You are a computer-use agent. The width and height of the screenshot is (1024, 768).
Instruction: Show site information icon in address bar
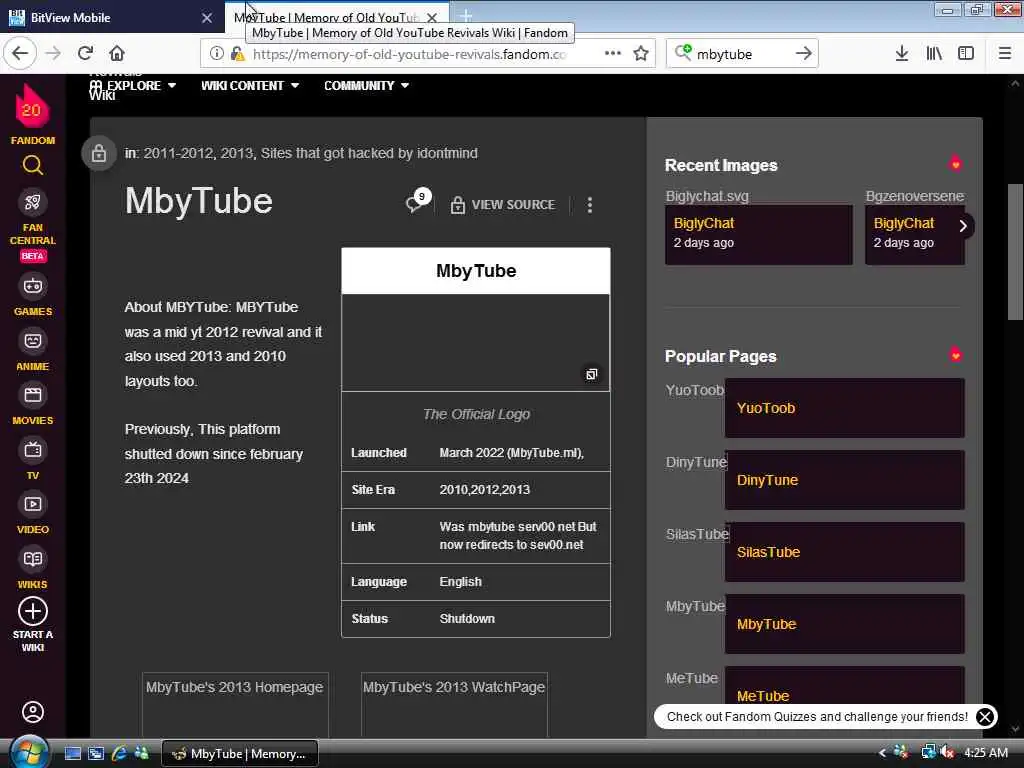tap(217, 54)
